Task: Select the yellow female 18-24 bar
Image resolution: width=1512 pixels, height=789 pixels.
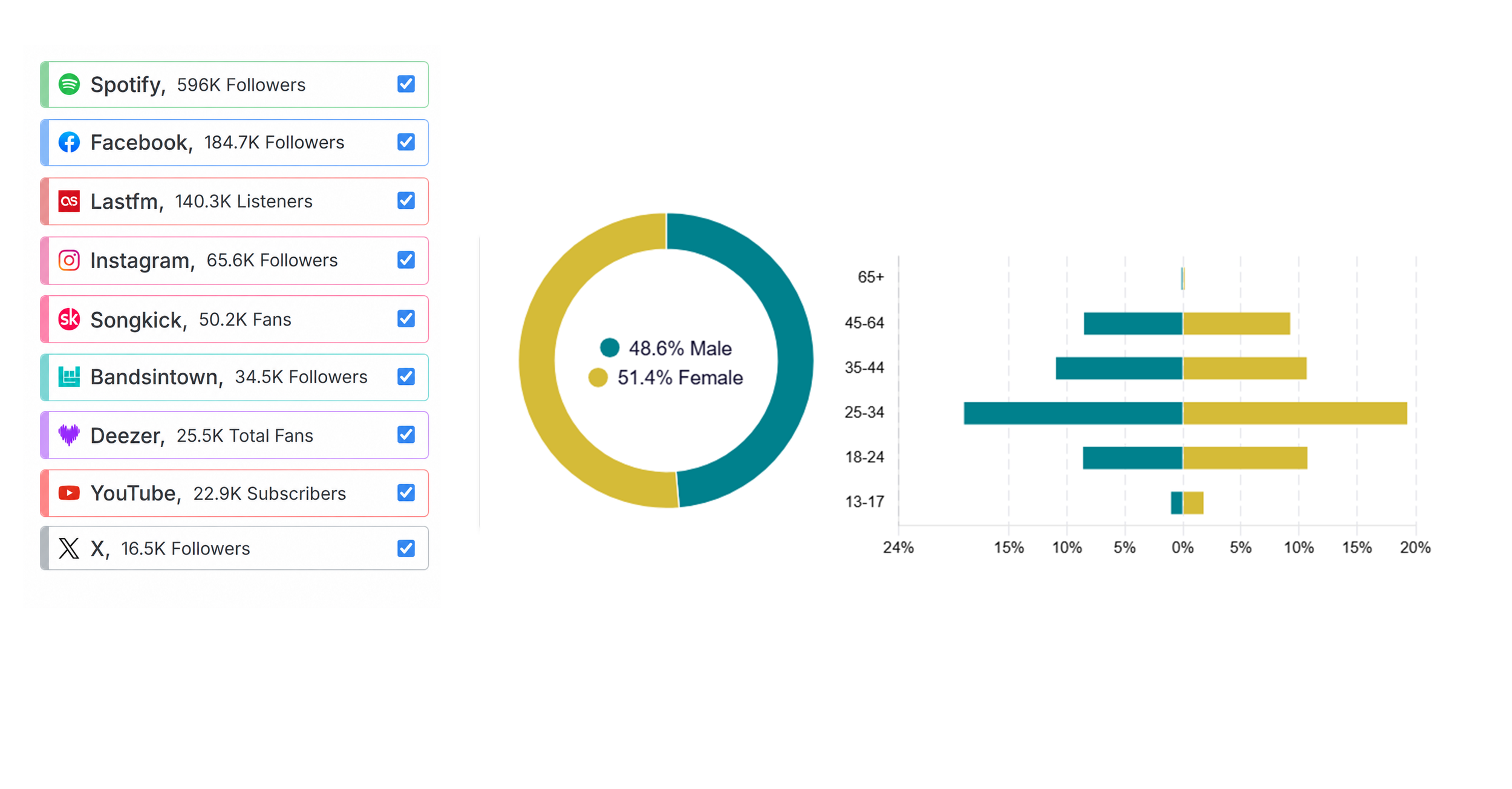Action: [1245, 458]
